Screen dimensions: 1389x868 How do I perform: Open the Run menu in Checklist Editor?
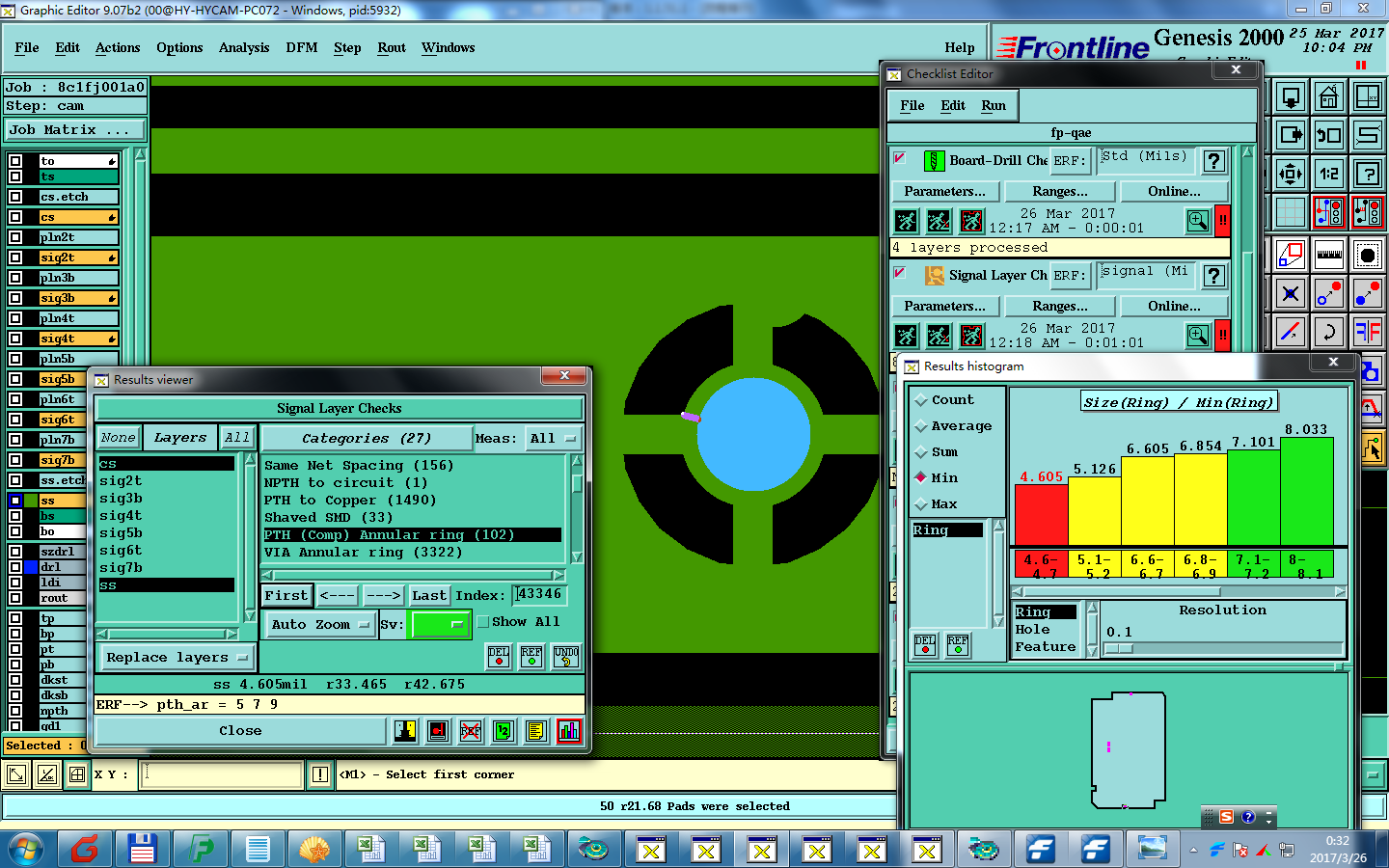[x=994, y=105]
